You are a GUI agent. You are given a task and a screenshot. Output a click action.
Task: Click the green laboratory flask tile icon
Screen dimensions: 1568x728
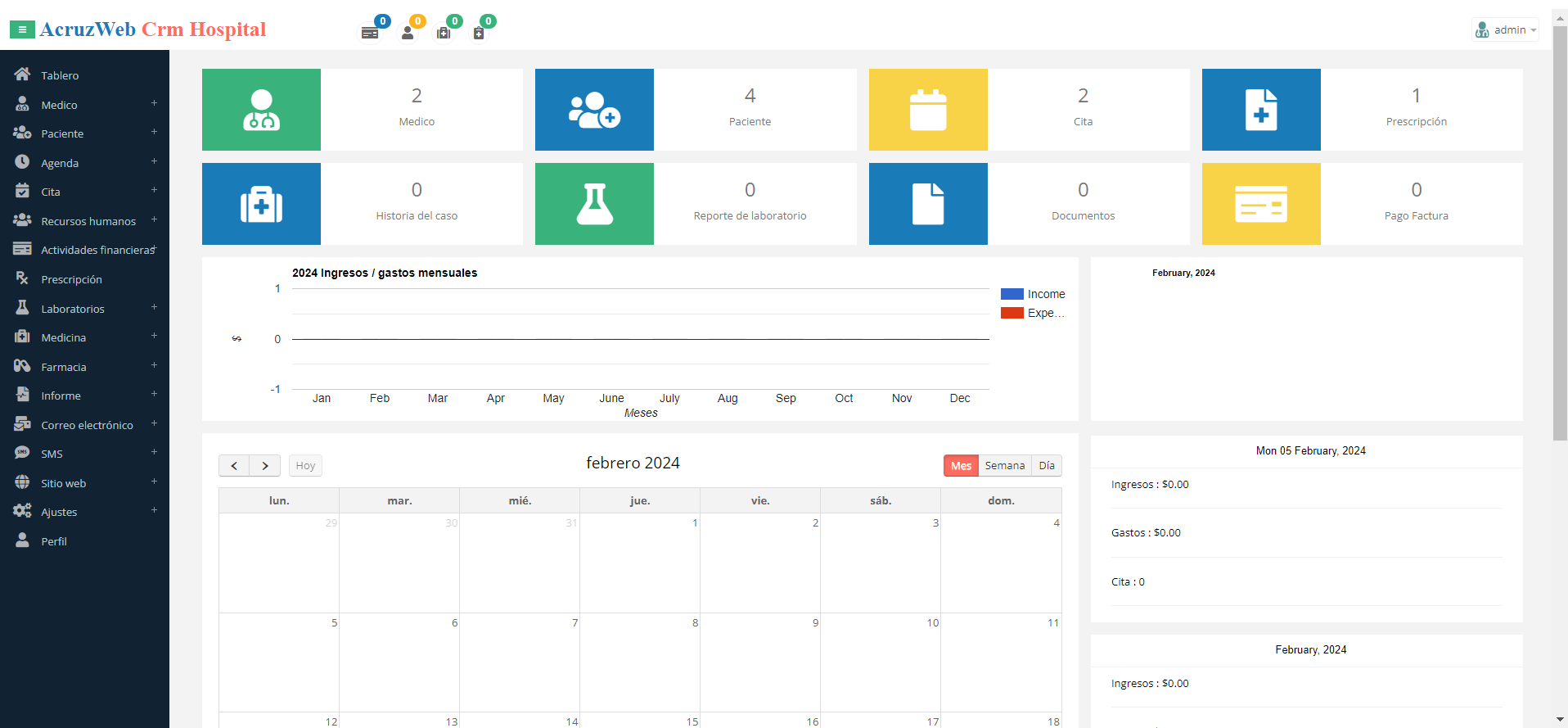coord(594,204)
